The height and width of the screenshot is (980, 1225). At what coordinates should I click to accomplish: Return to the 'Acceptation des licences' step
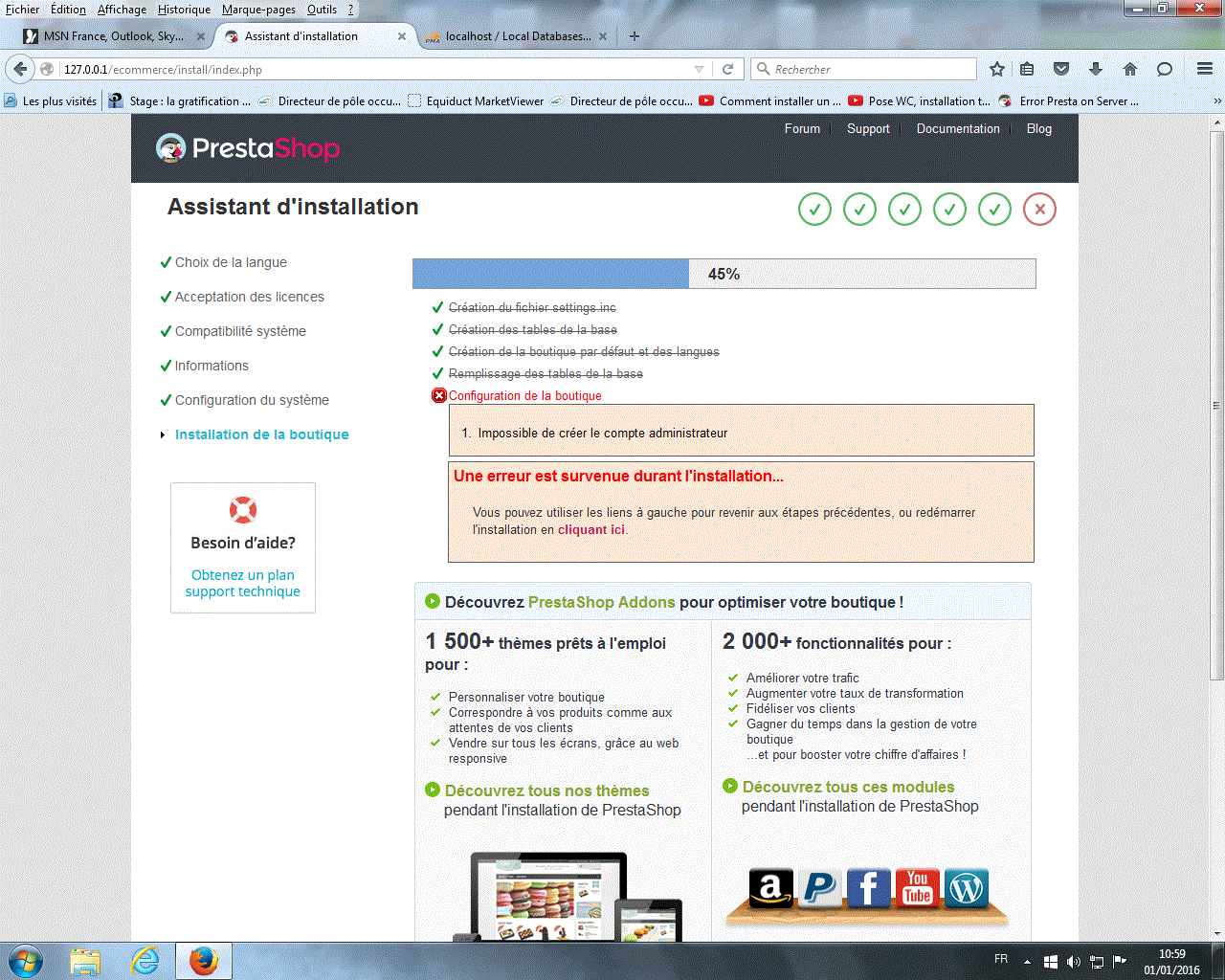pyautogui.click(x=250, y=297)
